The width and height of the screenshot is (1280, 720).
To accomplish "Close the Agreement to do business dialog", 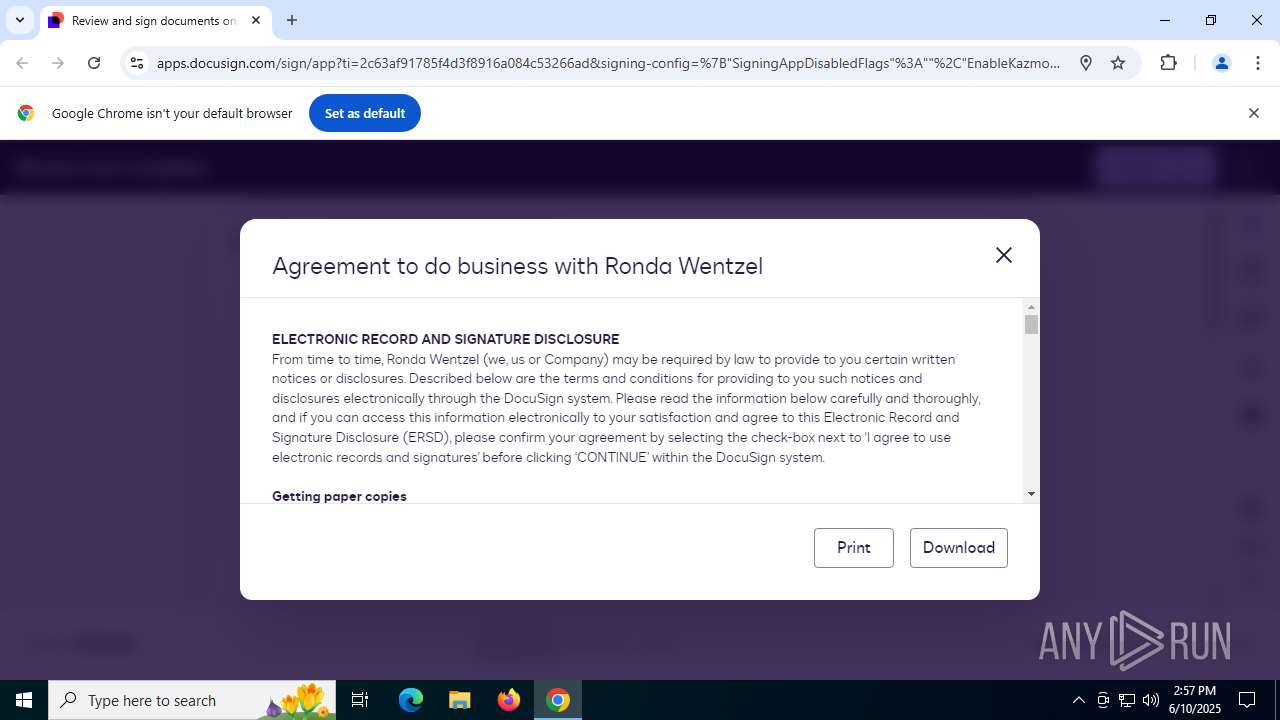I will click(x=1004, y=255).
